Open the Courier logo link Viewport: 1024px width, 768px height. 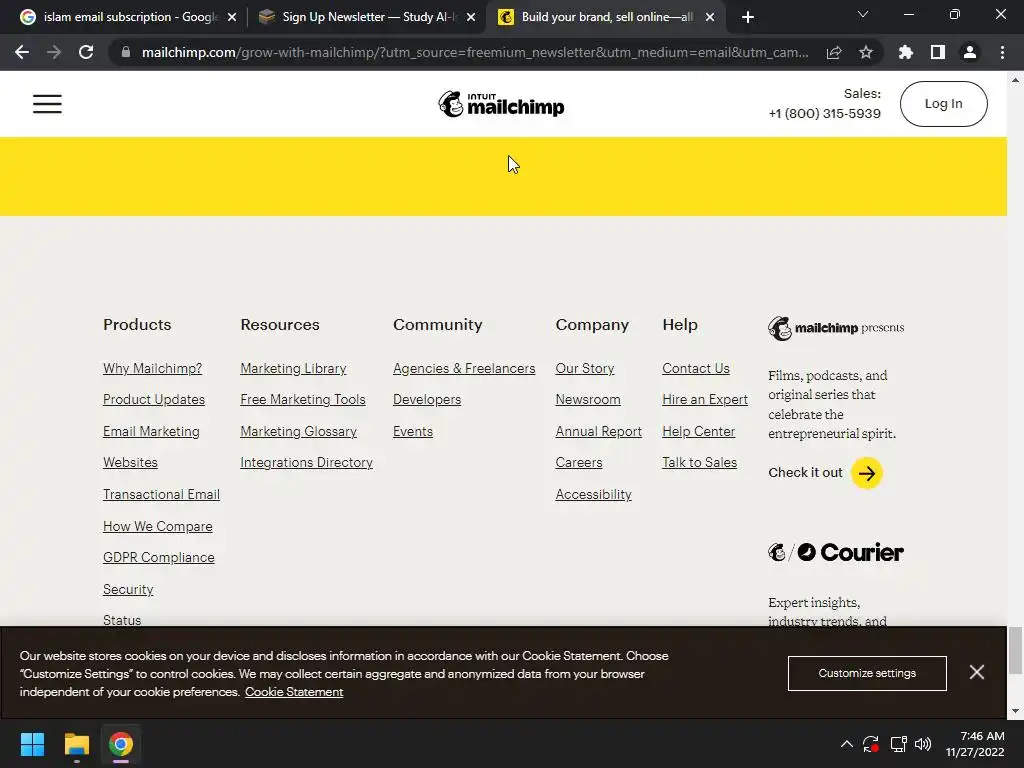836,552
